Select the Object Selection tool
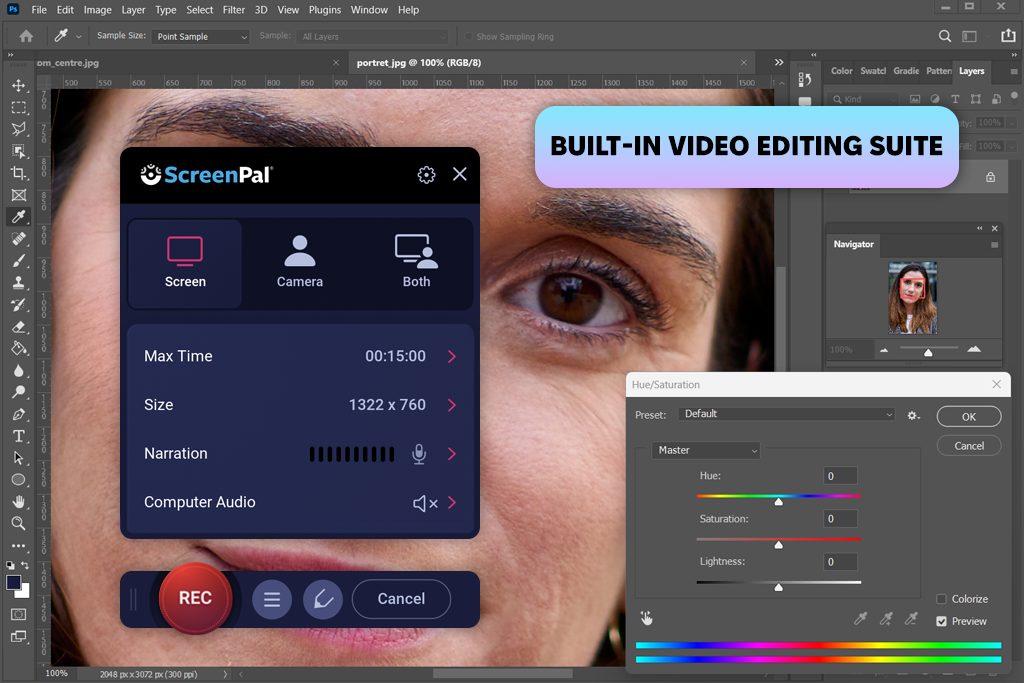Viewport: 1024px width, 683px height. (19, 151)
